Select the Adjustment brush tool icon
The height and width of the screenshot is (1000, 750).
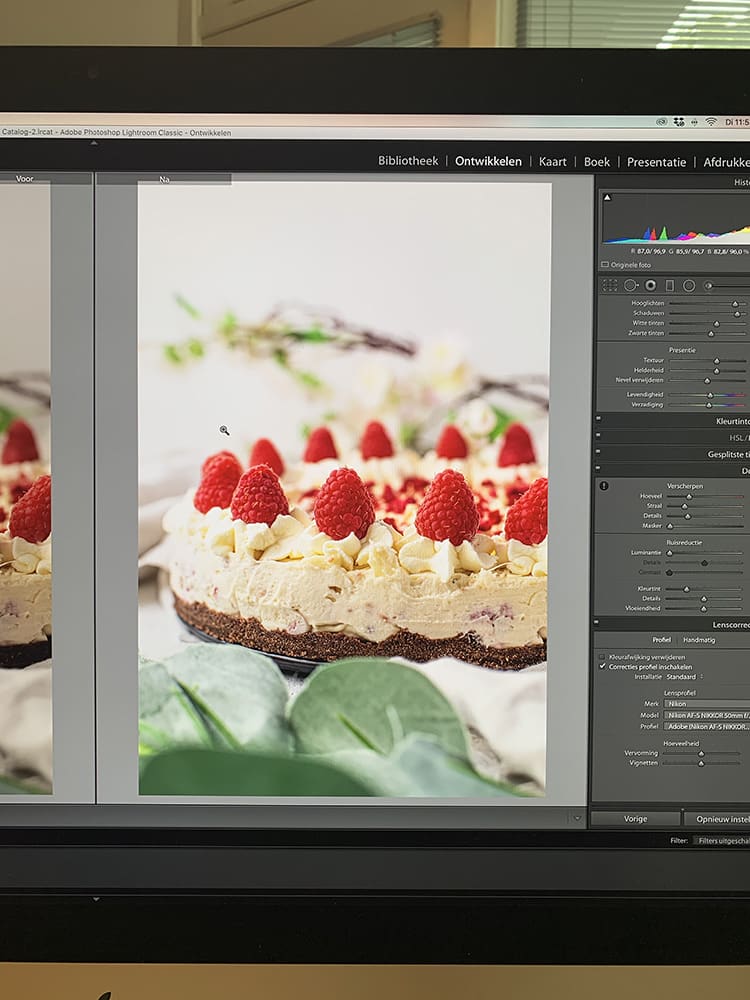coord(708,285)
